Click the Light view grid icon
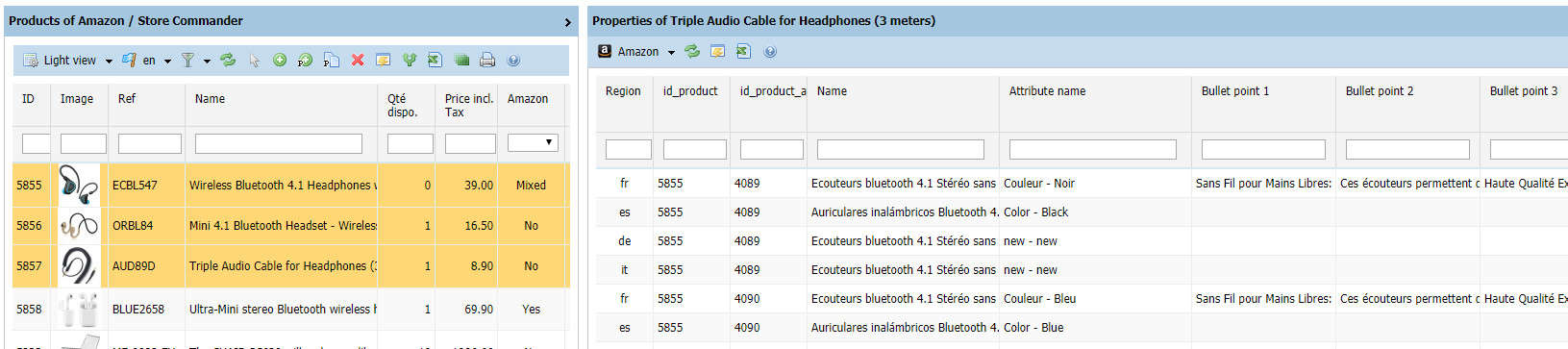The height and width of the screenshot is (349, 1568). [30, 60]
